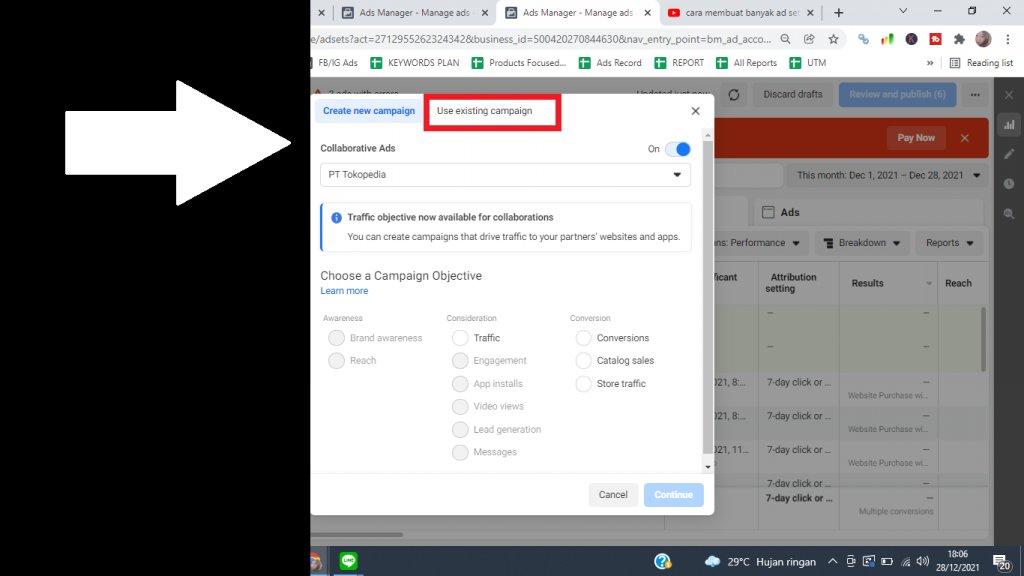Screen dimensions: 1024x576
Task: Open the Wi-Fi network icon in system tray
Action: coord(906,562)
